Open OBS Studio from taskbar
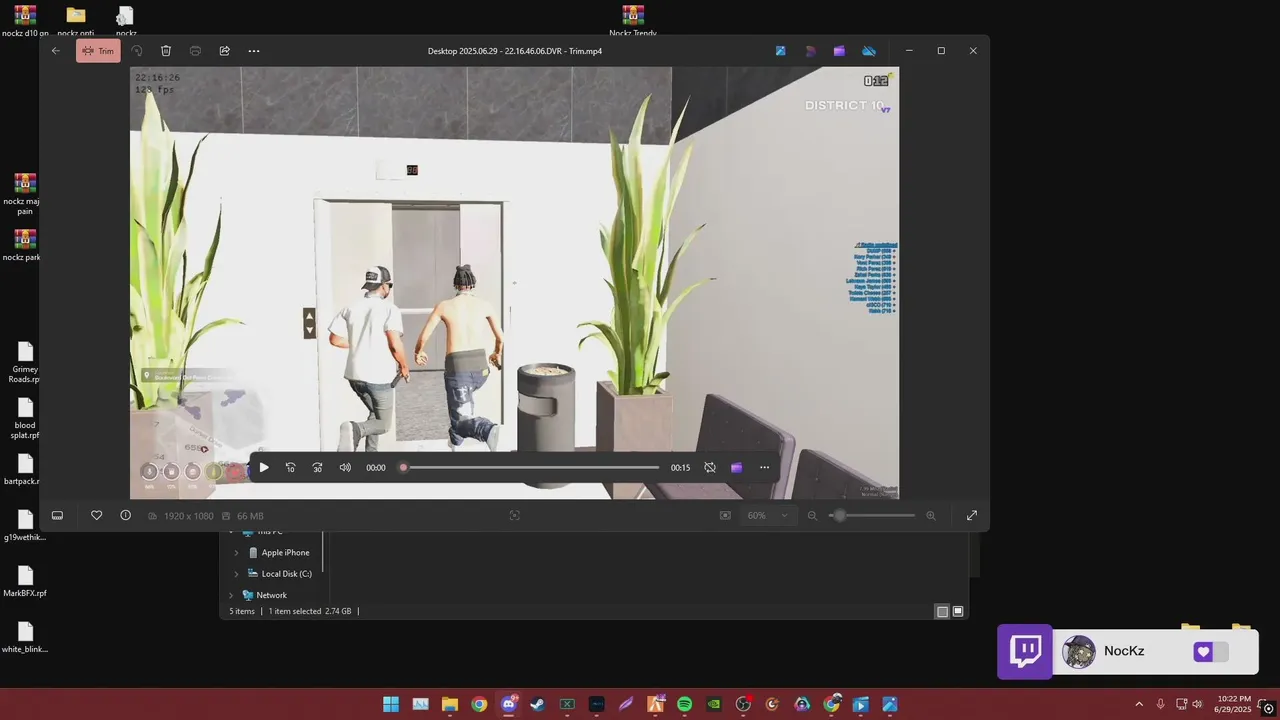Screen dimensions: 1280x720 [x=743, y=704]
